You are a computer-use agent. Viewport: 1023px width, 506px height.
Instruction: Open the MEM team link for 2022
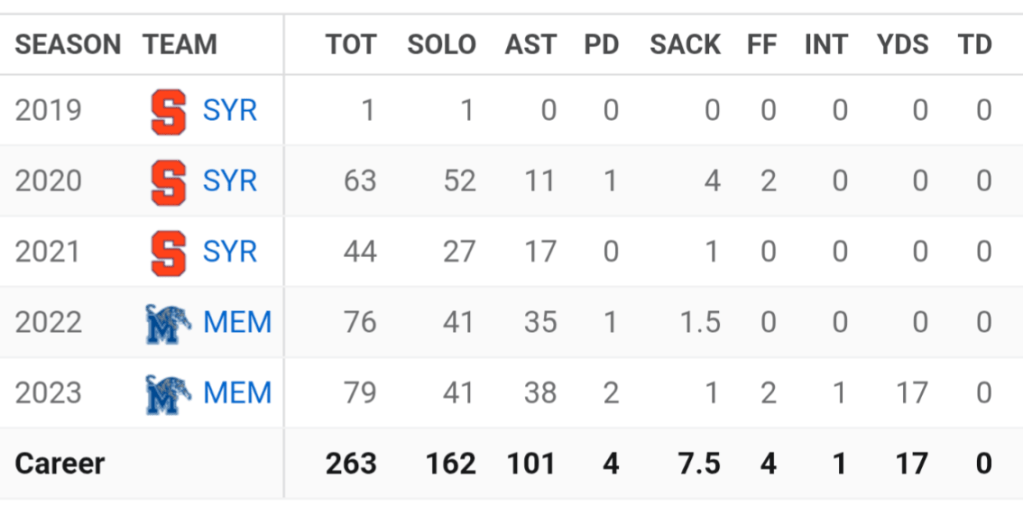click(237, 323)
